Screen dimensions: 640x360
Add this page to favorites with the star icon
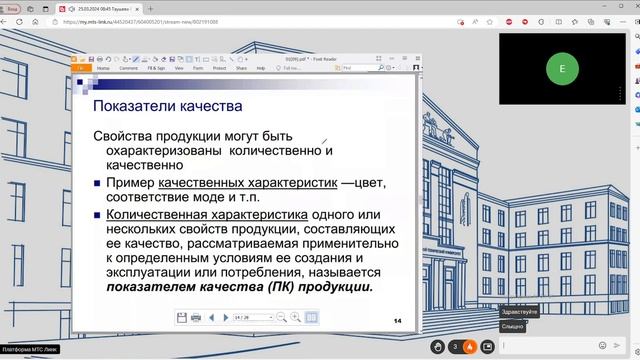point(490,22)
